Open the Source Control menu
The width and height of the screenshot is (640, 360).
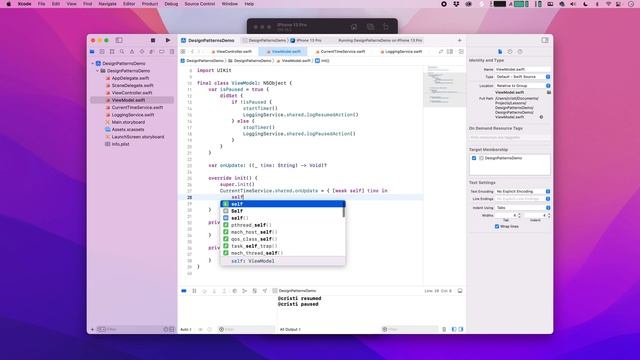[200, 4]
